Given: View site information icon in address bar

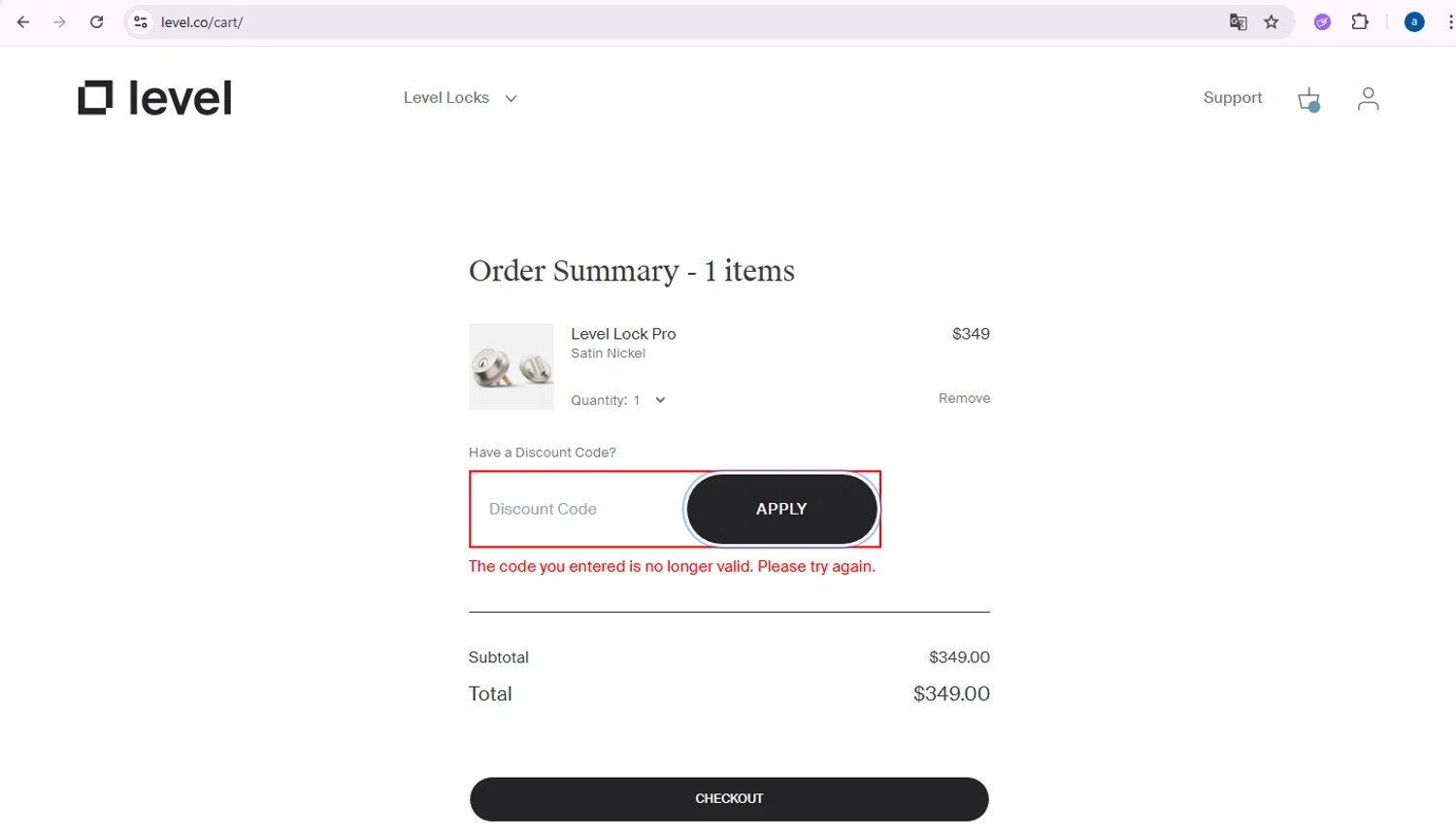Looking at the screenshot, I should [x=141, y=22].
